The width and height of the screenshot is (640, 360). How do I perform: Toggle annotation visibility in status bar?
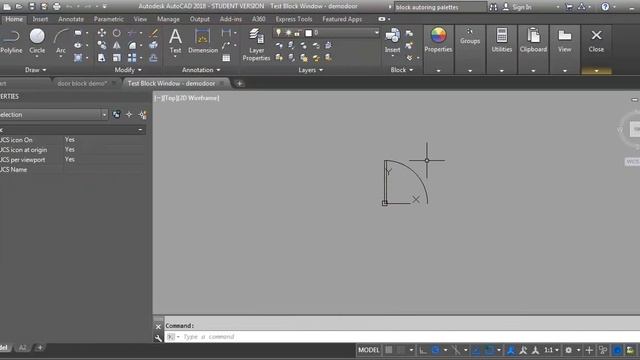pyautogui.click(x=511, y=350)
